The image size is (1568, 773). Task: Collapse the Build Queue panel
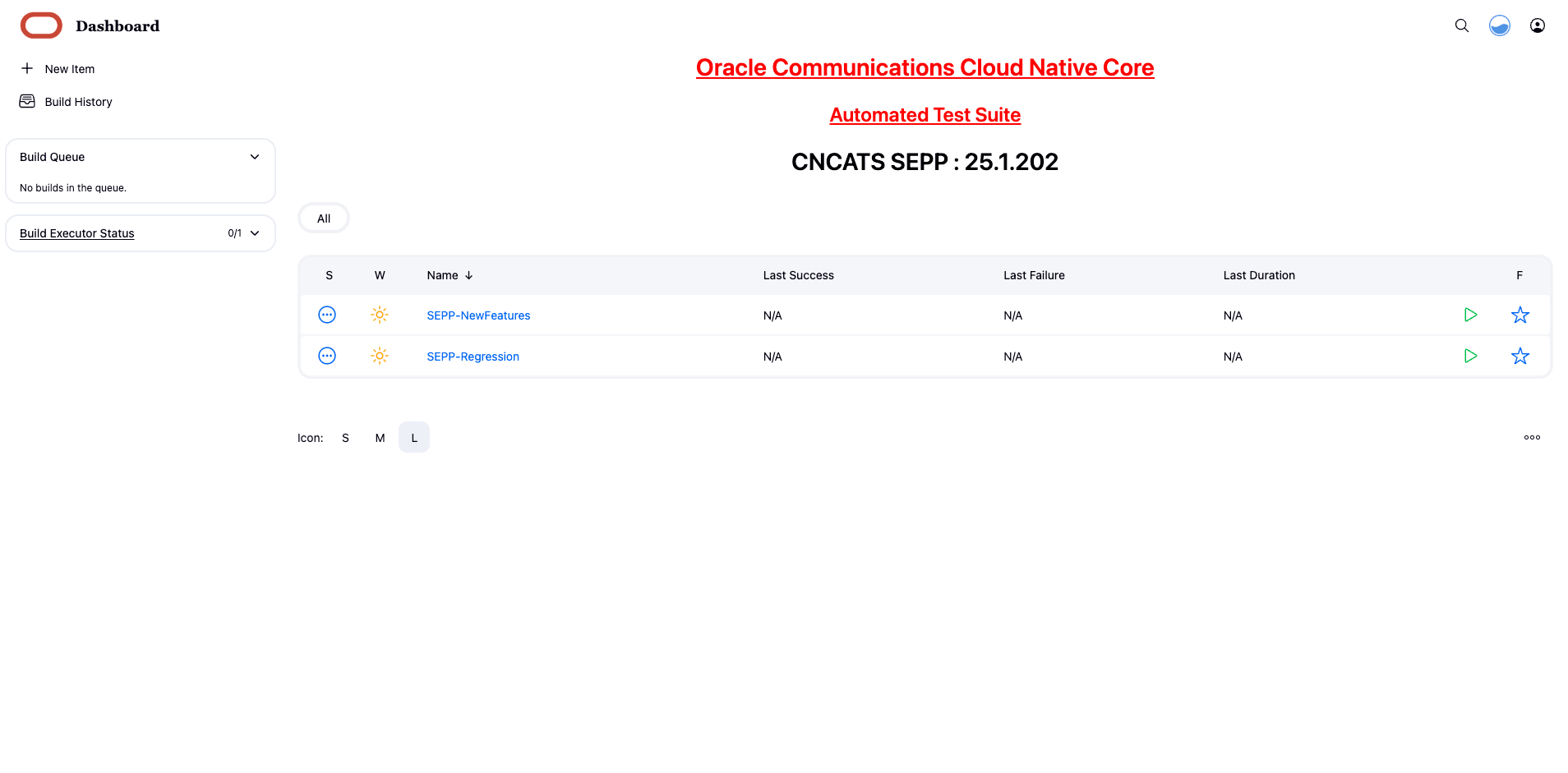(255, 157)
